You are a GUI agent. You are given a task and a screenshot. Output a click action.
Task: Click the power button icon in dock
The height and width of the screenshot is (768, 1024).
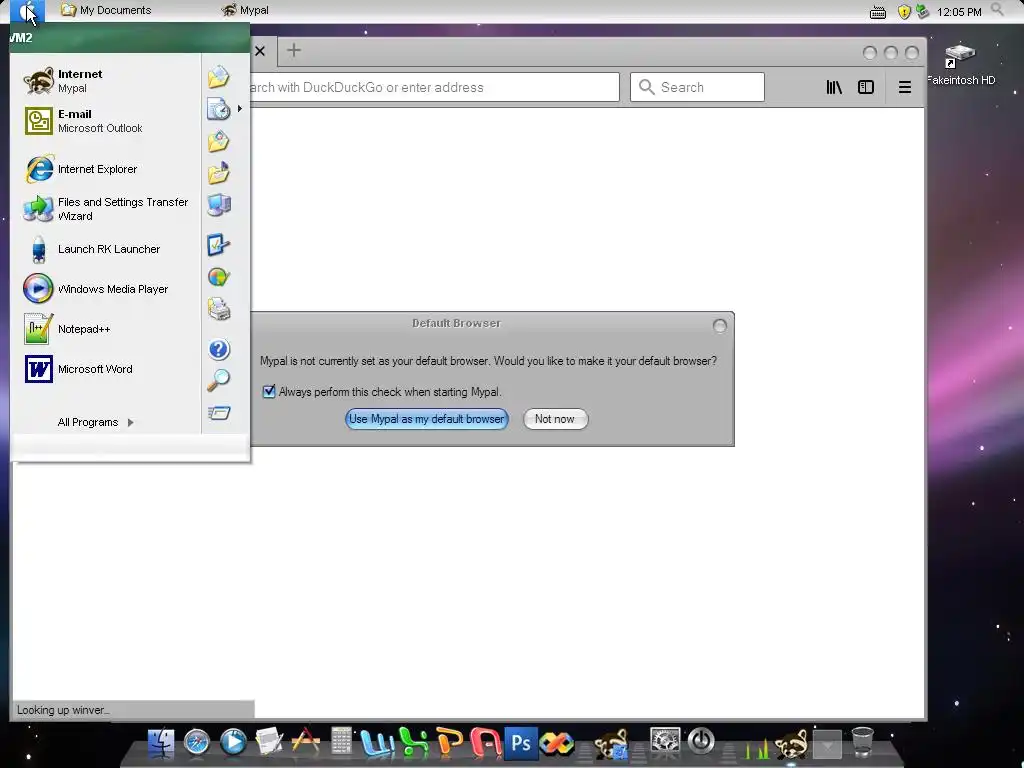(701, 741)
